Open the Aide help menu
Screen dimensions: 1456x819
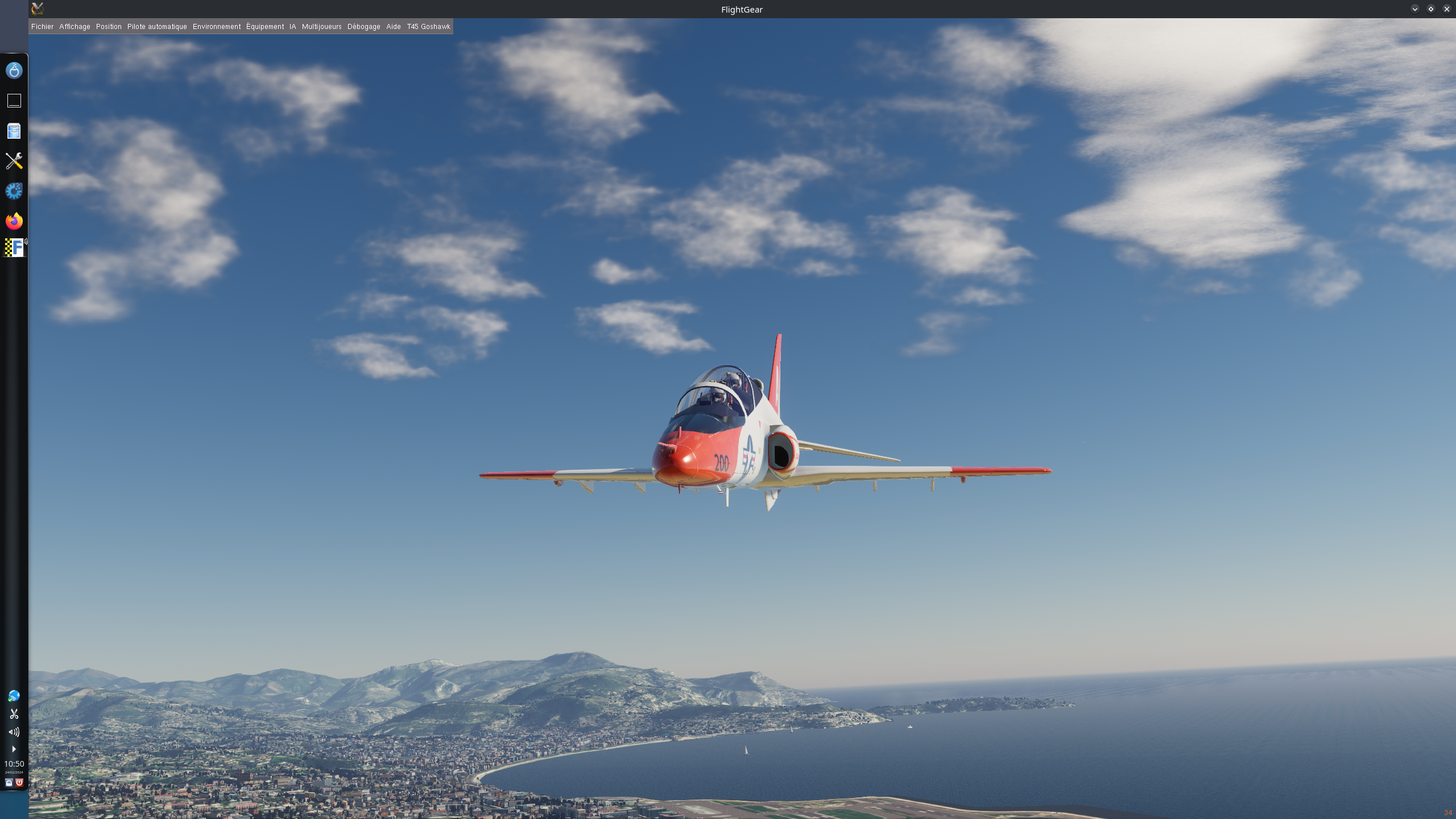393,27
